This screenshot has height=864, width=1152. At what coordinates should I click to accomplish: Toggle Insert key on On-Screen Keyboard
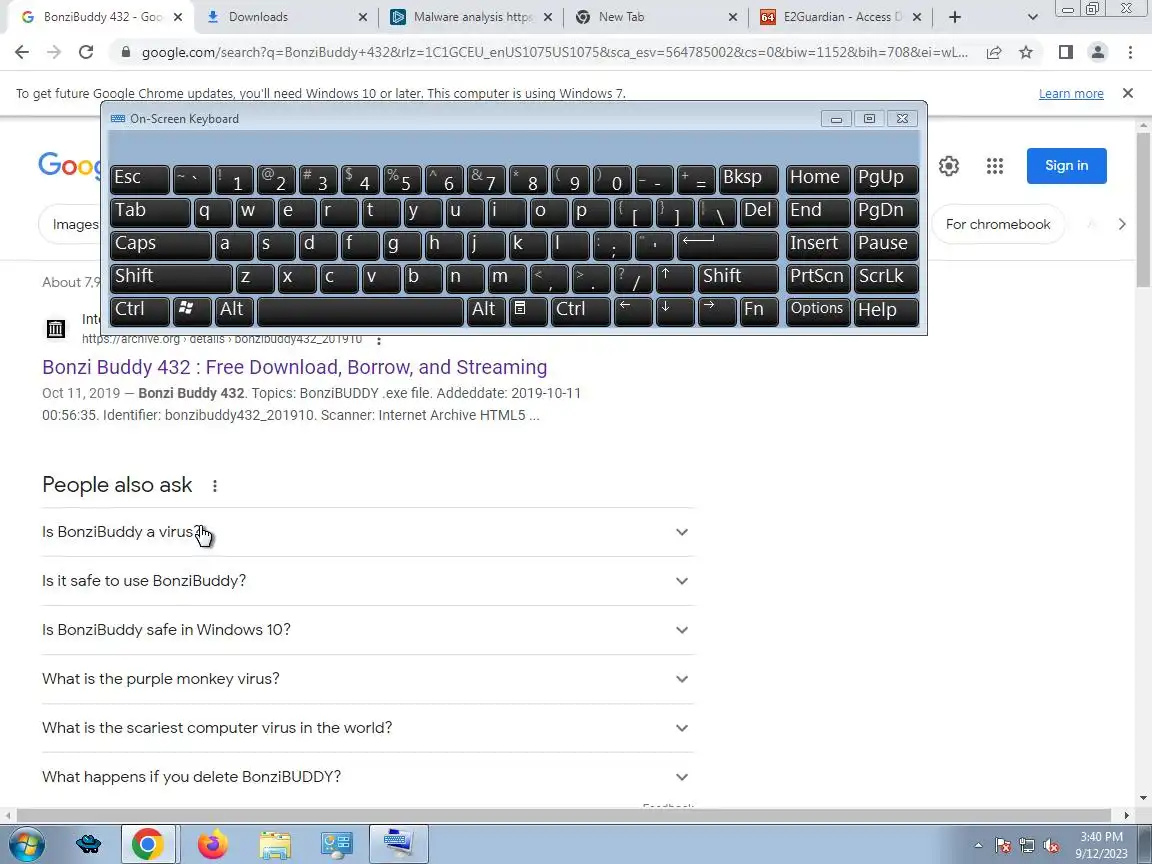point(818,245)
